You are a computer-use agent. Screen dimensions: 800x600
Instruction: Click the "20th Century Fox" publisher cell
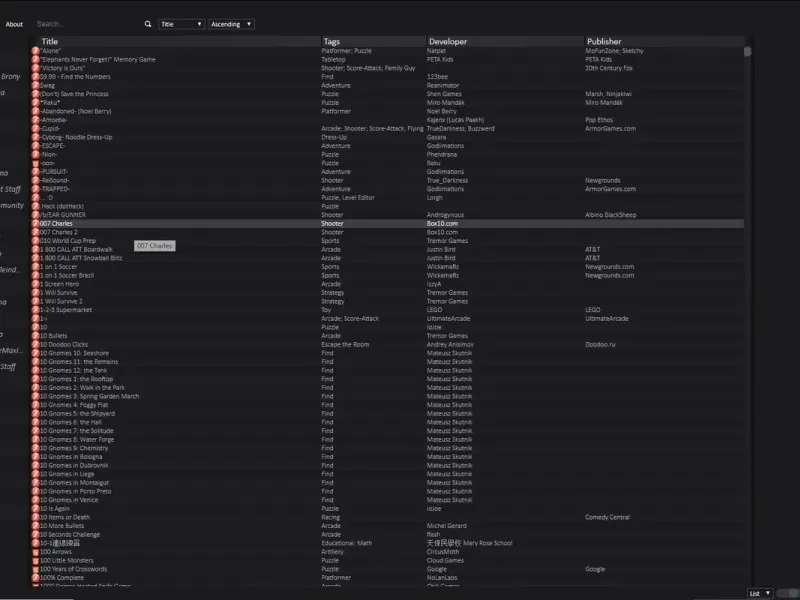[609, 68]
